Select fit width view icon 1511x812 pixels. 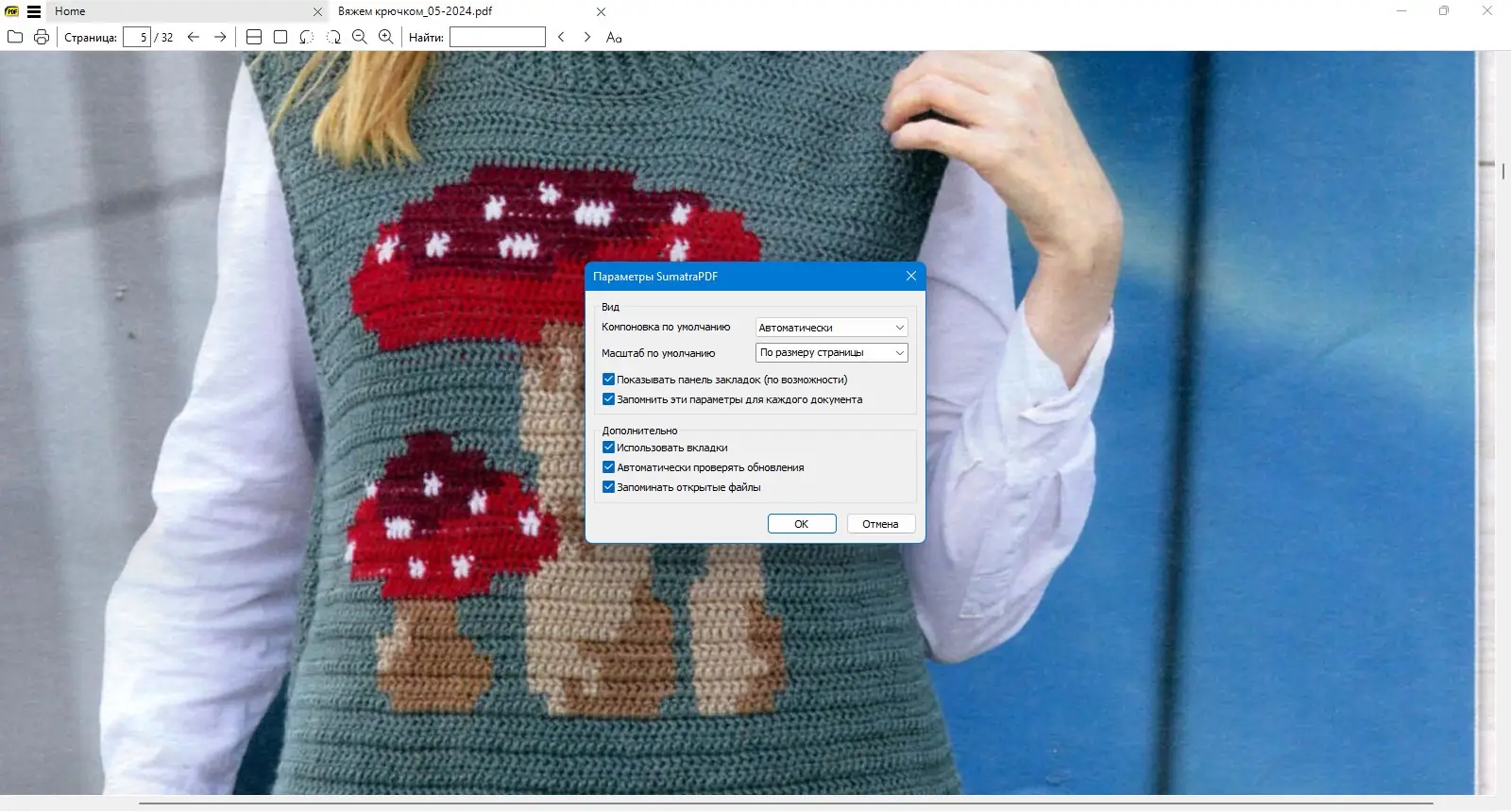coord(254,37)
